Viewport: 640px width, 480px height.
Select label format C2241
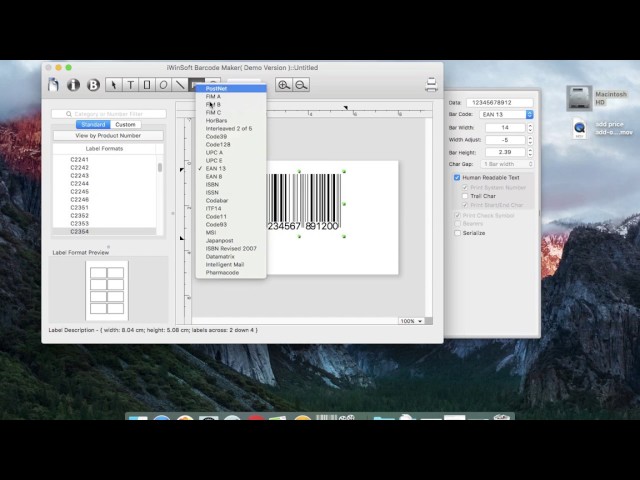tap(80, 160)
